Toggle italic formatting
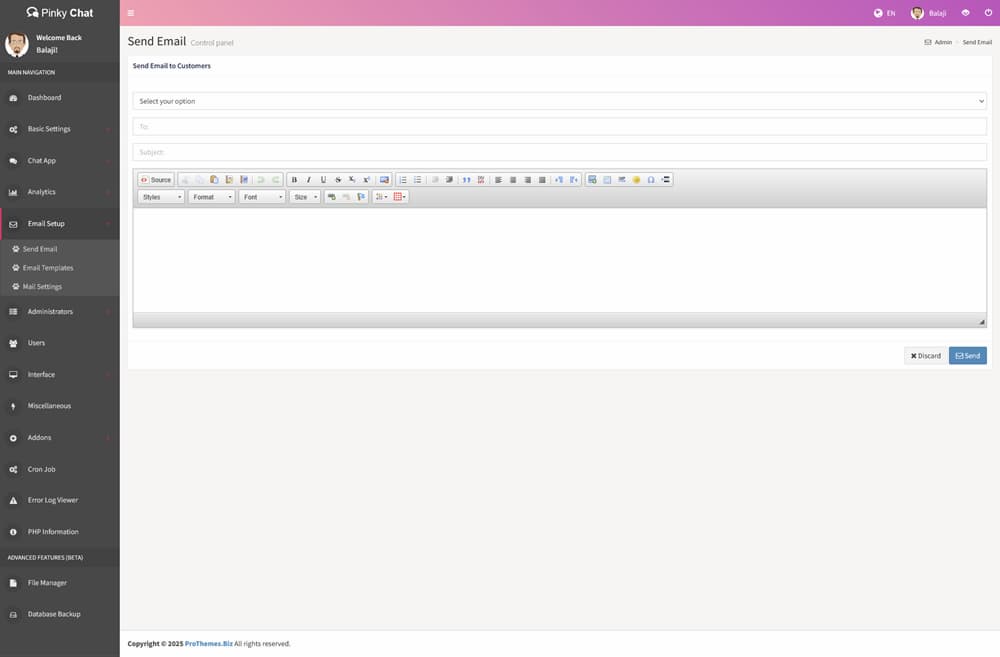1000x657 pixels. coord(309,180)
